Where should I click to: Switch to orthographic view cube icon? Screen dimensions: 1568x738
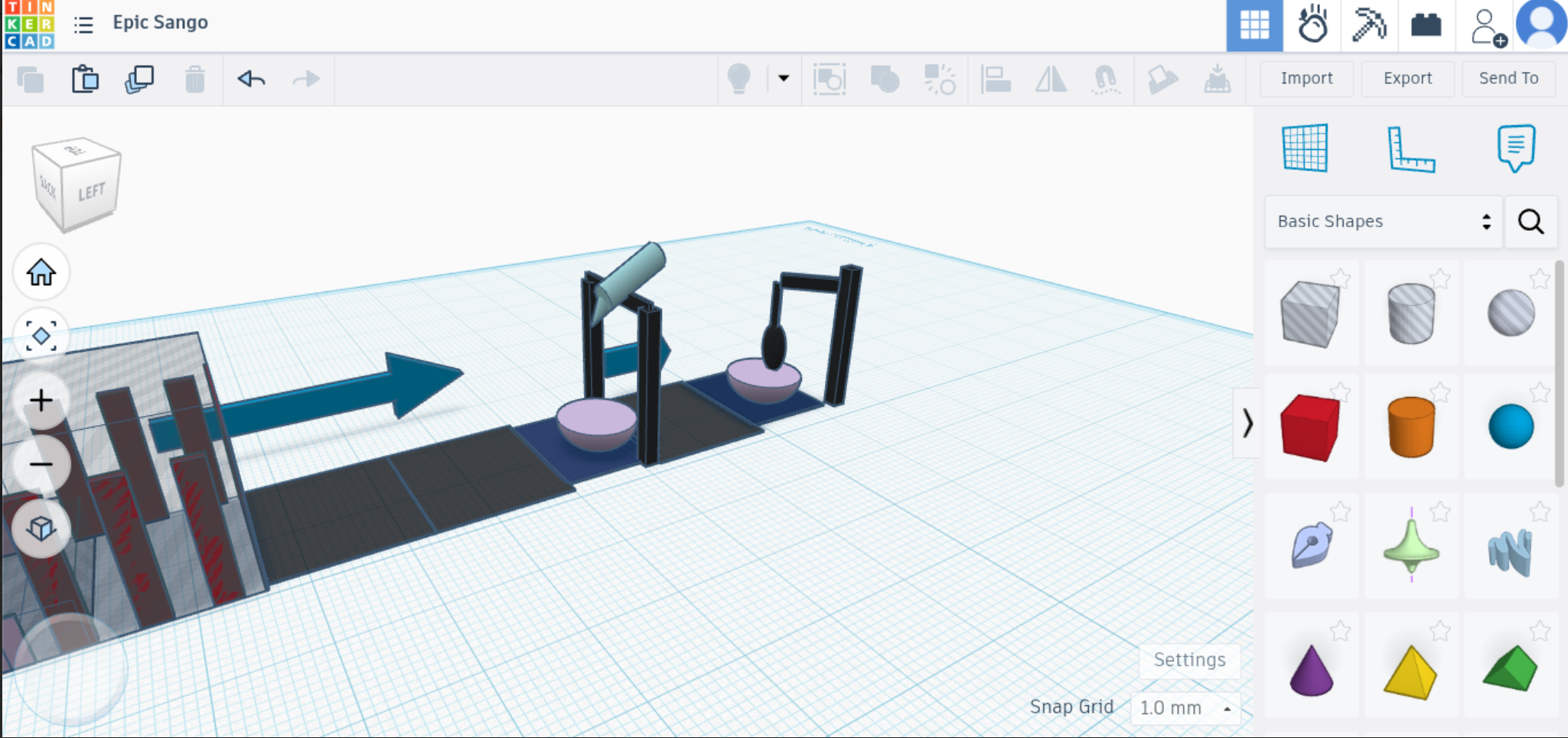point(41,528)
